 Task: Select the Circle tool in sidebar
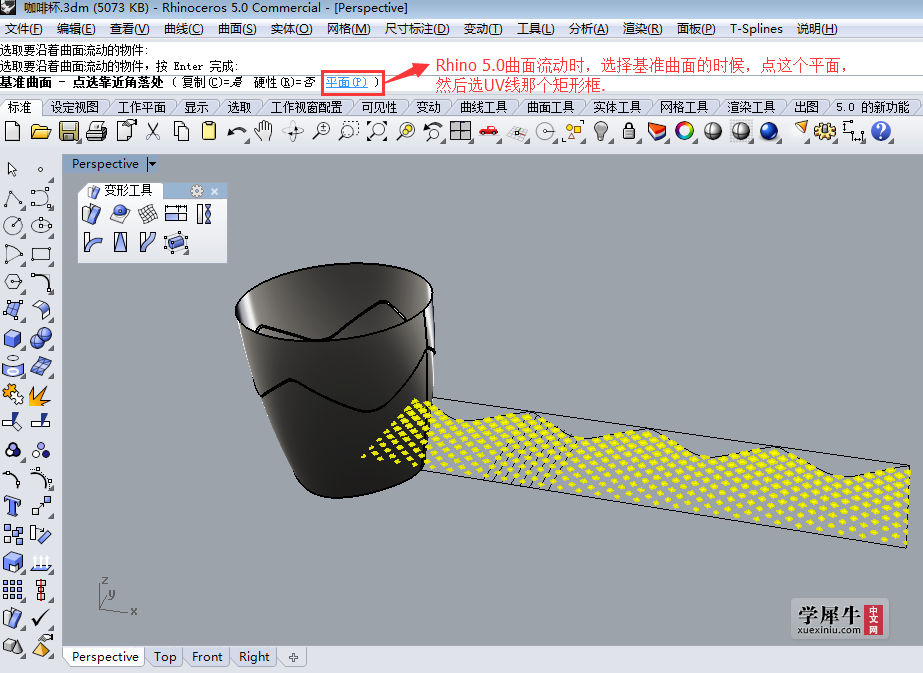pyautogui.click(x=12, y=226)
